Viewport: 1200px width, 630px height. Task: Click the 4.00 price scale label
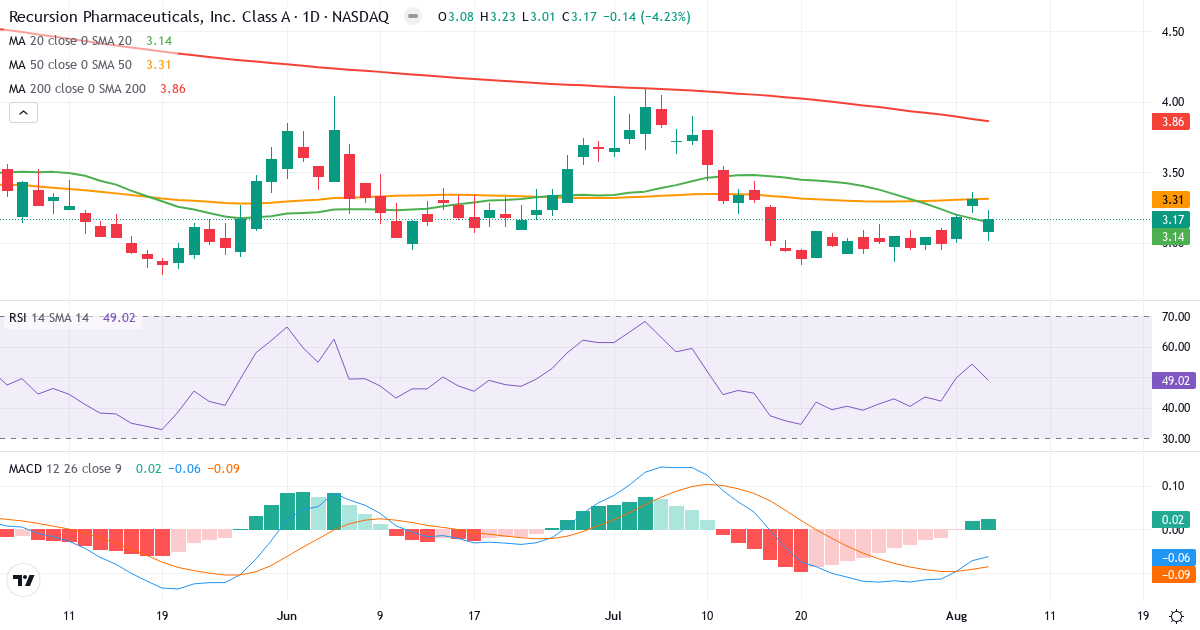coord(1173,102)
